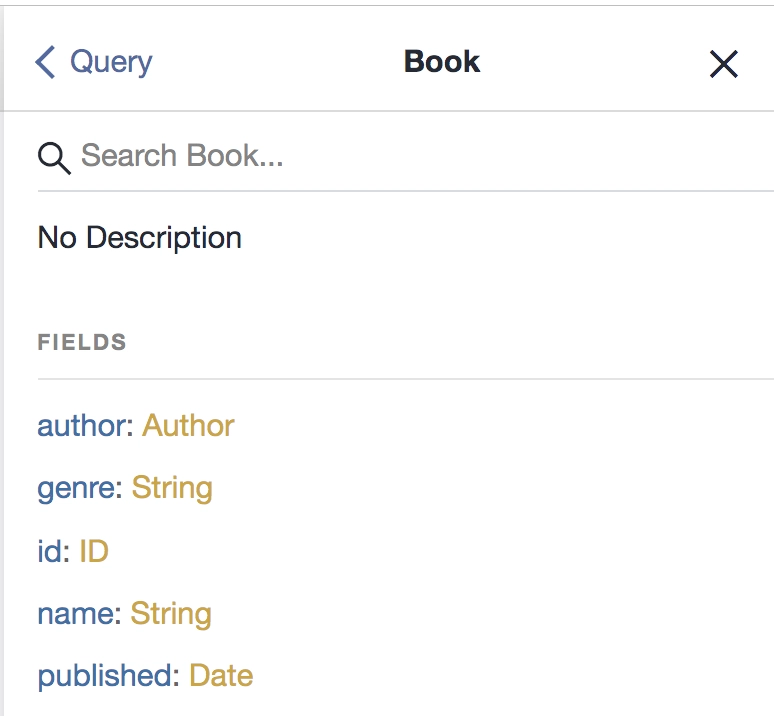Click the Book title heading

[442, 62]
